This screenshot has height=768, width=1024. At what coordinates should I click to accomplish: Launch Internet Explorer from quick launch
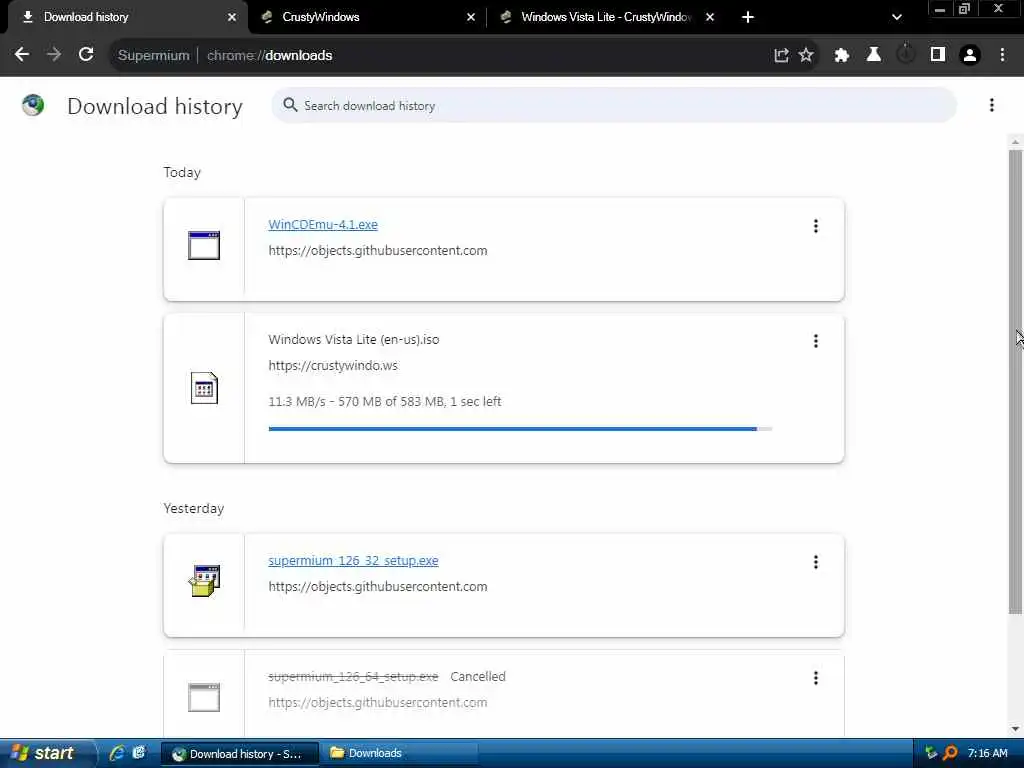(117, 753)
